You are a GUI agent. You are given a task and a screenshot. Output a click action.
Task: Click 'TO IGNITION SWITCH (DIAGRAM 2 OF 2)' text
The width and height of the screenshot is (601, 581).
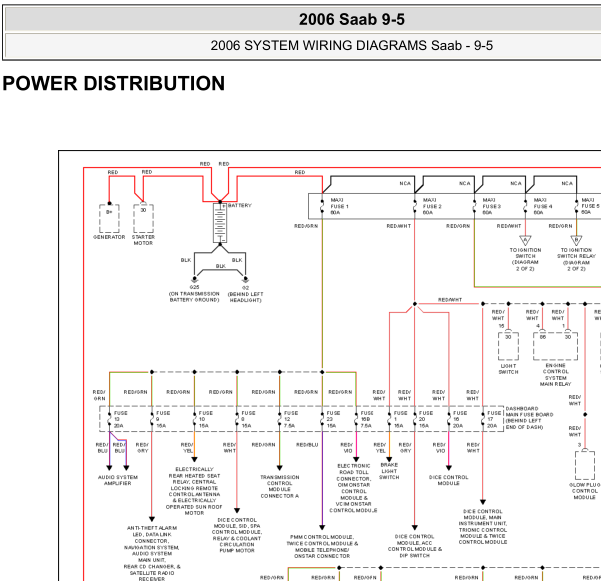pyautogui.click(x=525, y=259)
